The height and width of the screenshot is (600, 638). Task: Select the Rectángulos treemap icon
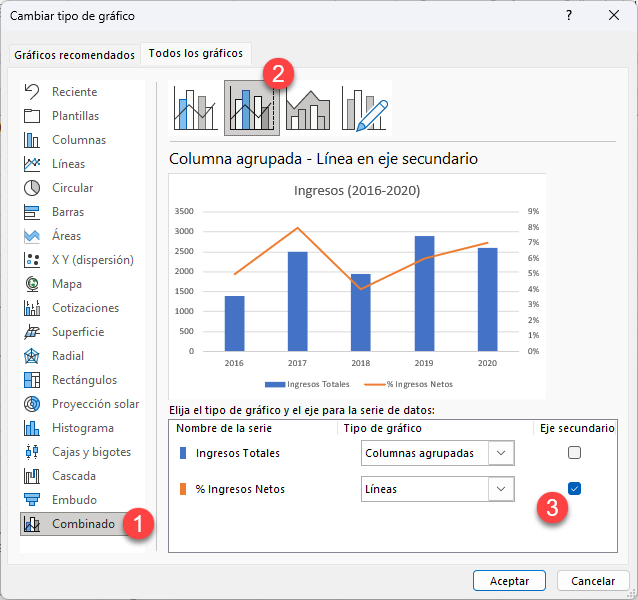[x=32, y=380]
